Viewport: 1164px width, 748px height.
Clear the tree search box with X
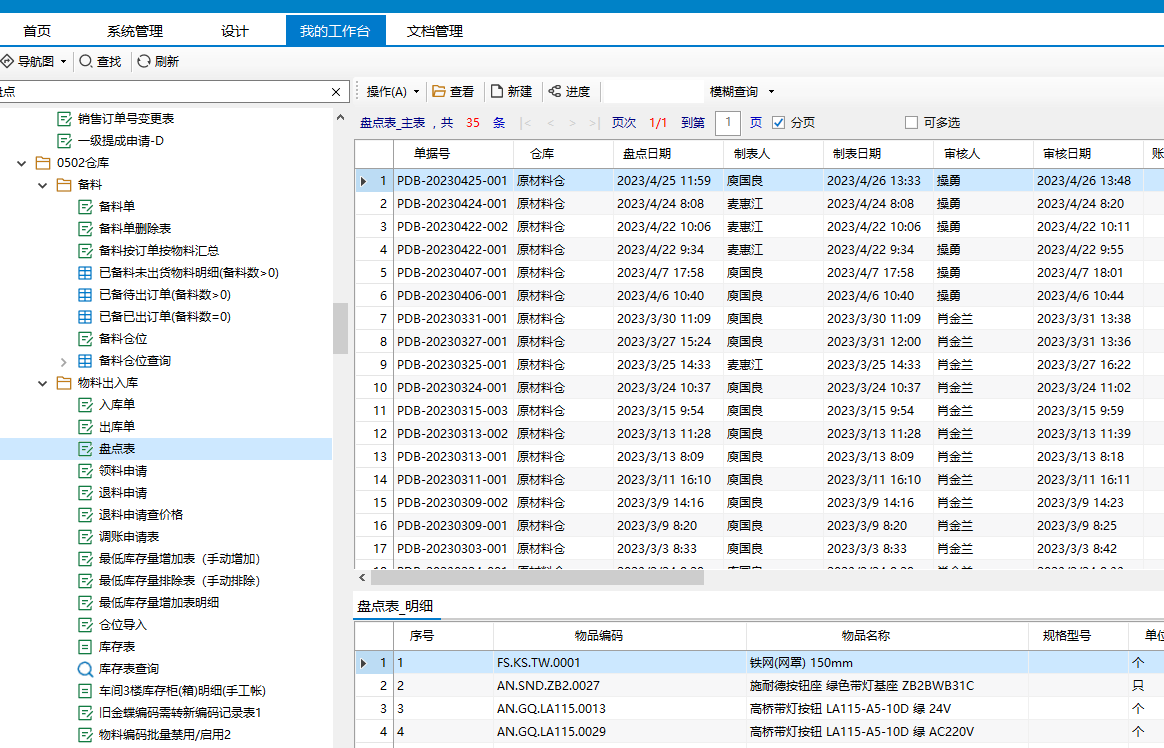tap(337, 92)
